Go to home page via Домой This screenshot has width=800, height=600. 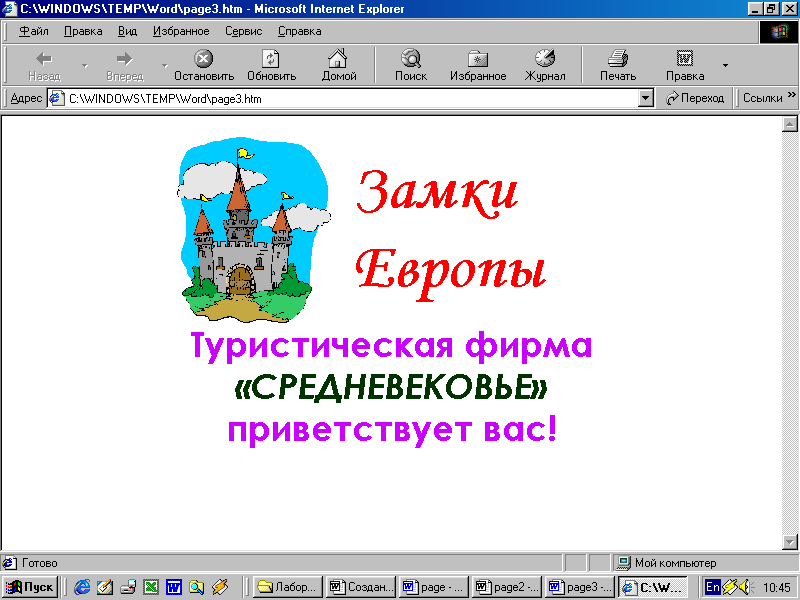(338, 65)
